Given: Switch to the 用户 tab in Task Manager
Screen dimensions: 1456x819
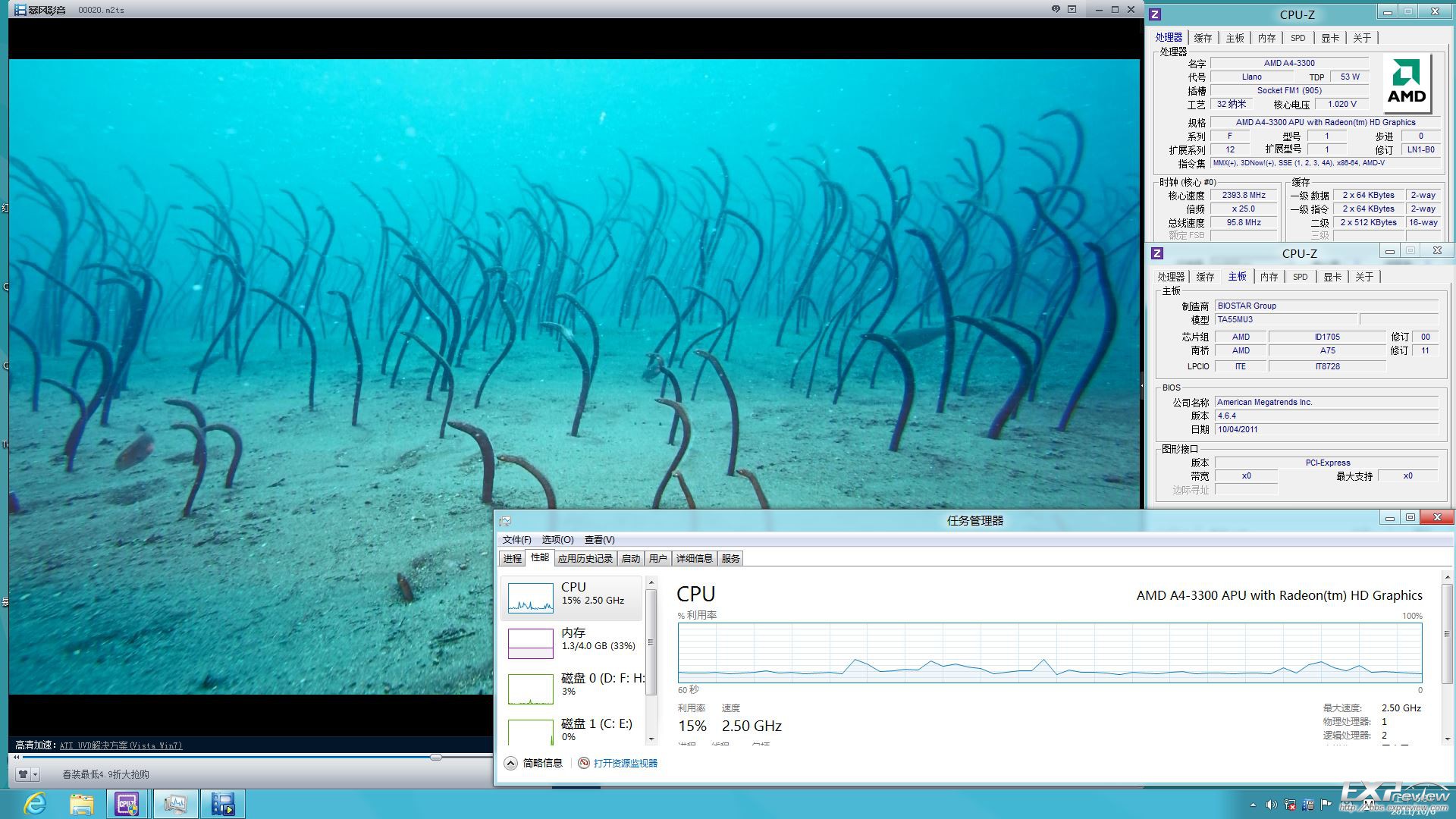Looking at the screenshot, I should (658, 559).
